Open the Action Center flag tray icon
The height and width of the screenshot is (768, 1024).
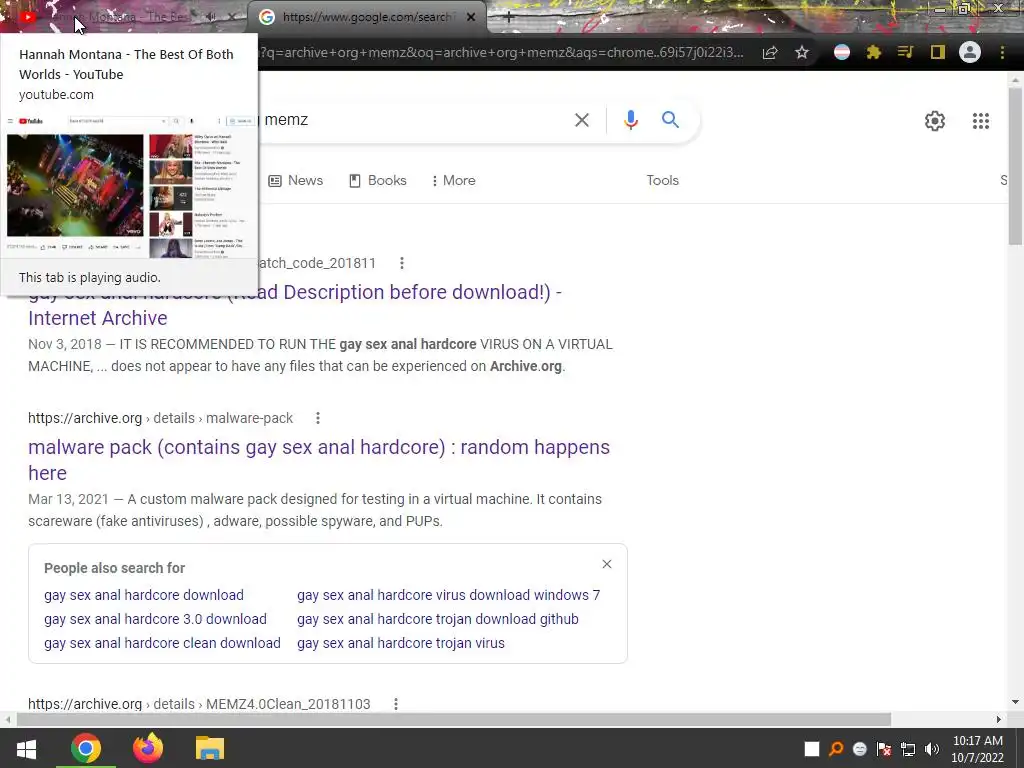click(884, 749)
